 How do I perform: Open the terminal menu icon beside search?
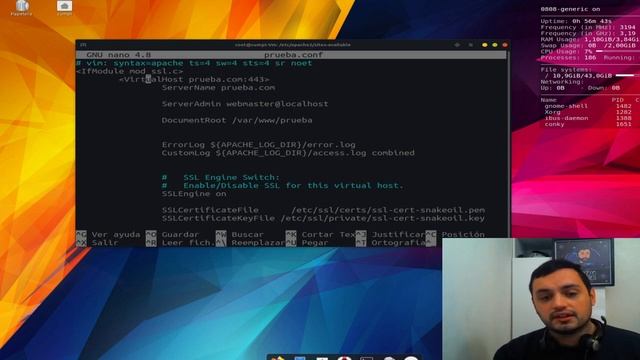(471, 44)
